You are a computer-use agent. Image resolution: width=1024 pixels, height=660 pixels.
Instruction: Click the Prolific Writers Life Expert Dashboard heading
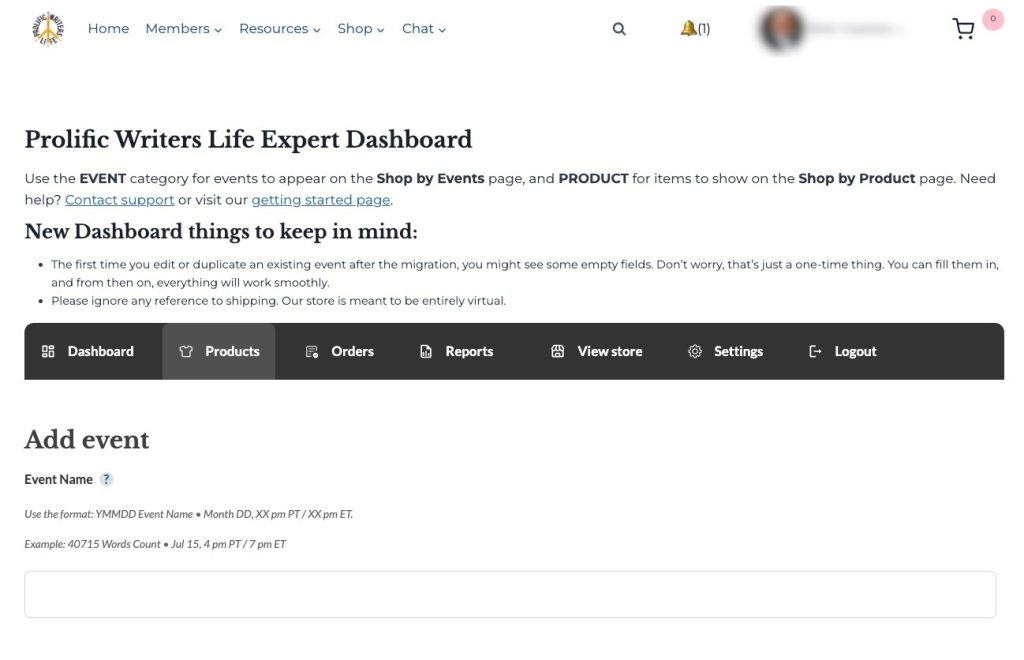click(x=248, y=140)
